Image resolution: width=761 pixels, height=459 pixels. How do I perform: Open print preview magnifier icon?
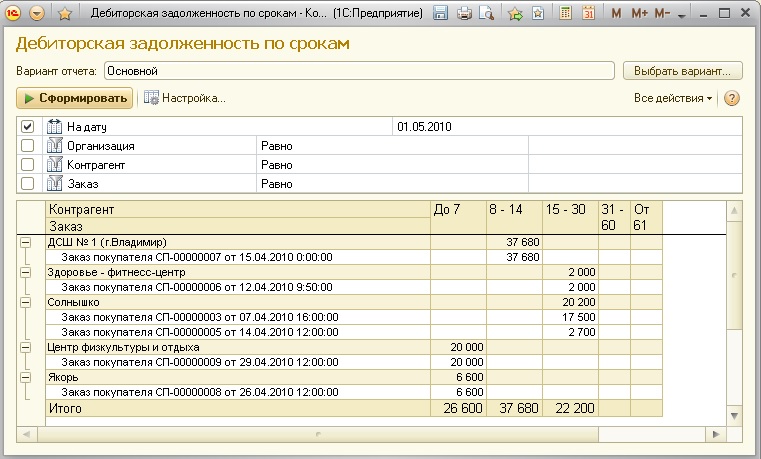tap(486, 13)
